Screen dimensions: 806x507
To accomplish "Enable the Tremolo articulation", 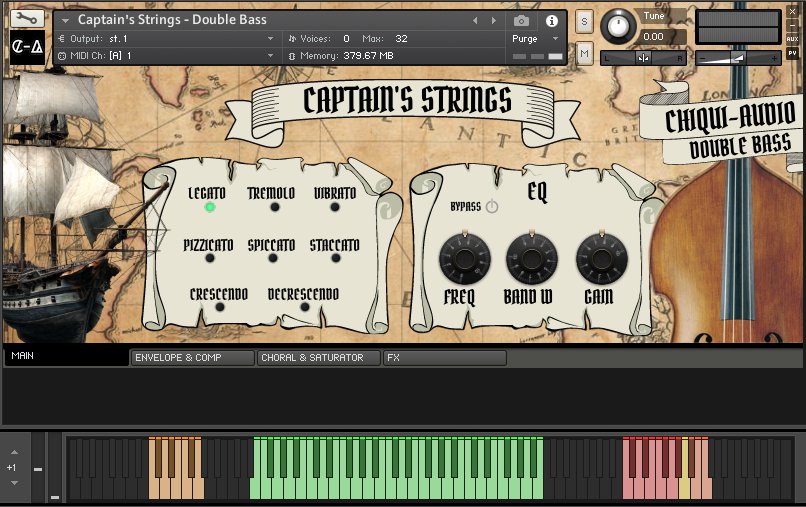I will point(270,207).
